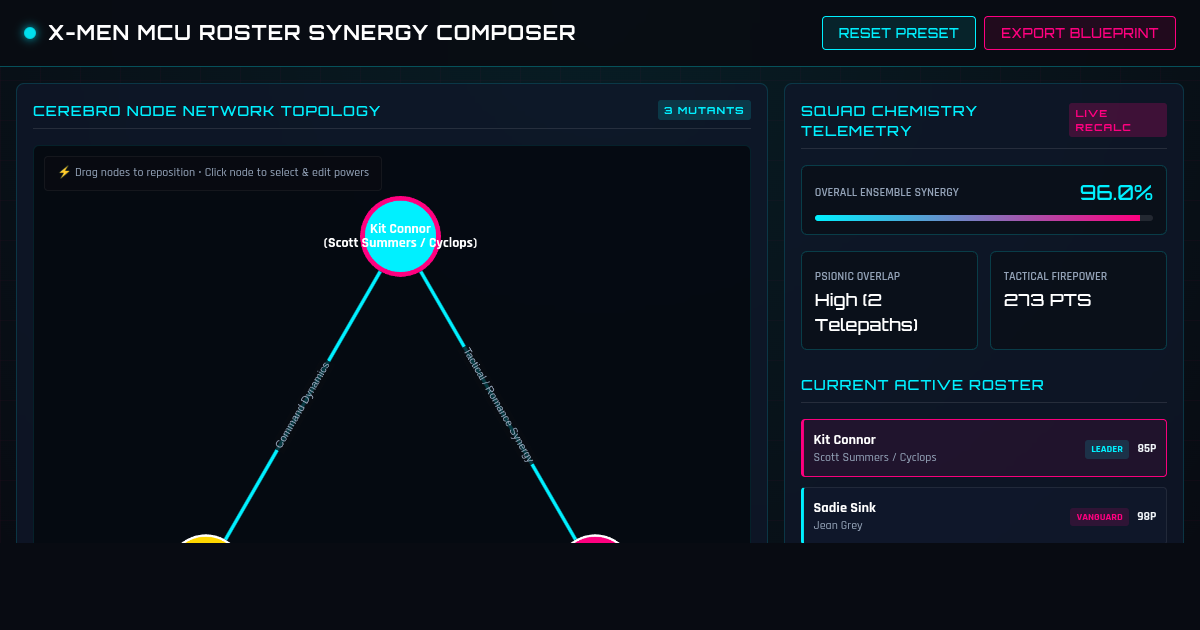
Task: Click Current Active Roster heading
Action: click(922, 385)
